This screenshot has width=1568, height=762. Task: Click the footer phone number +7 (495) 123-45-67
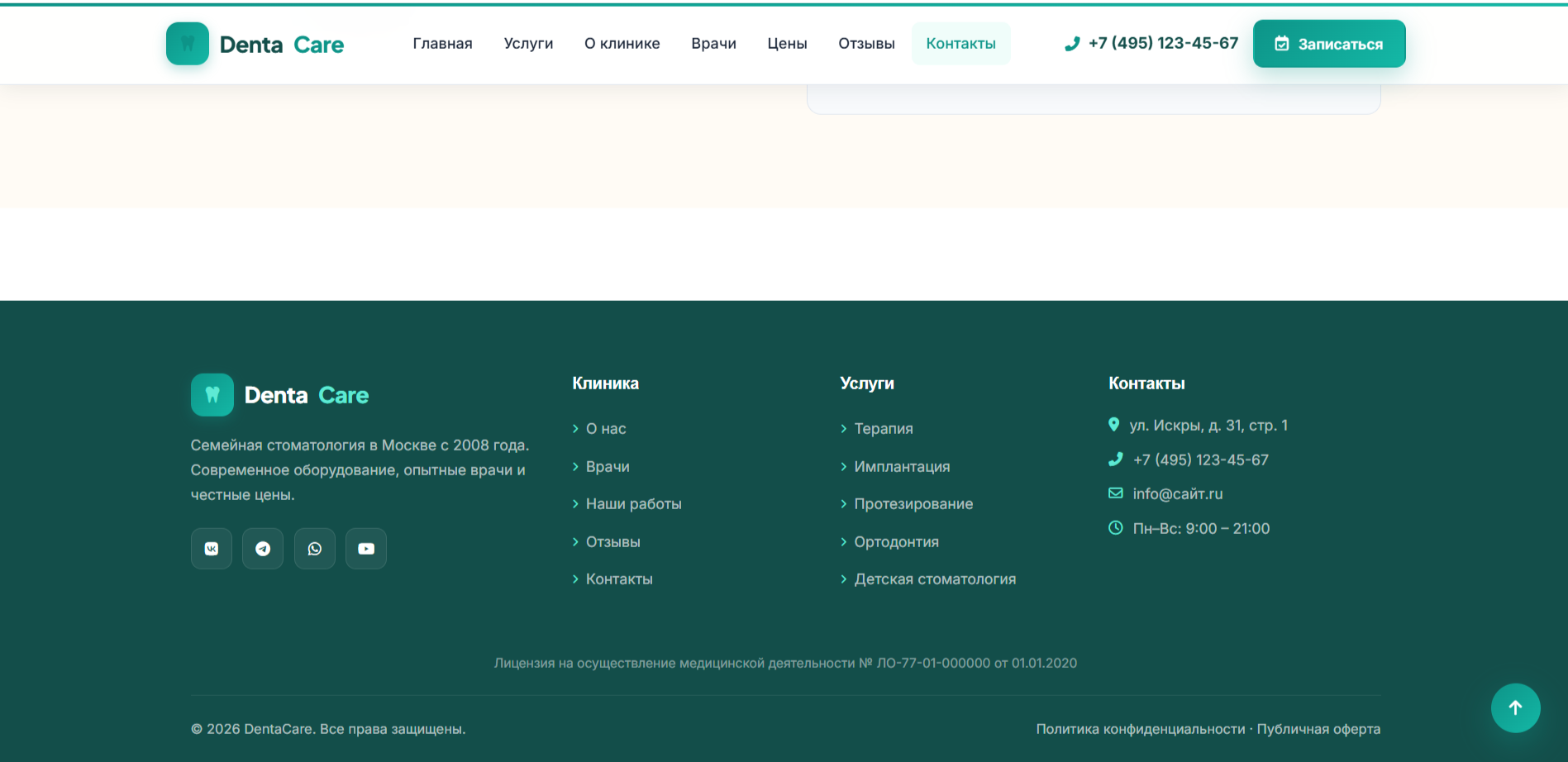tap(1201, 460)
